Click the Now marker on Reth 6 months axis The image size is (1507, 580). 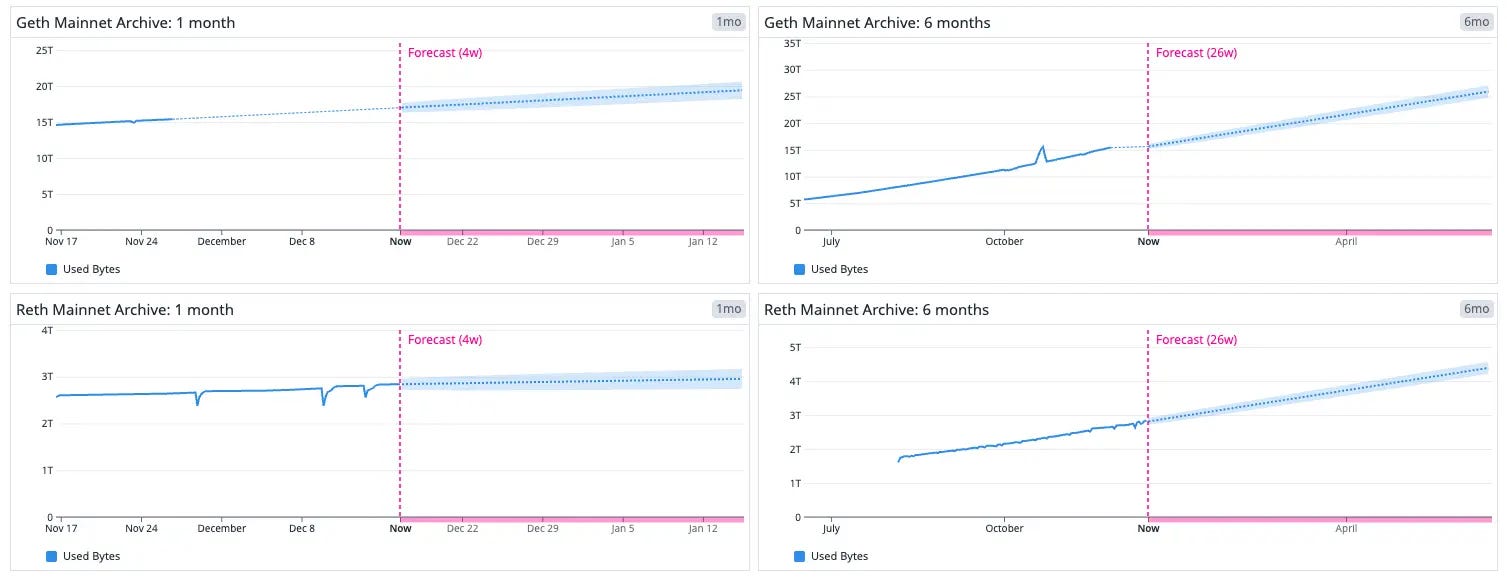1148,528
